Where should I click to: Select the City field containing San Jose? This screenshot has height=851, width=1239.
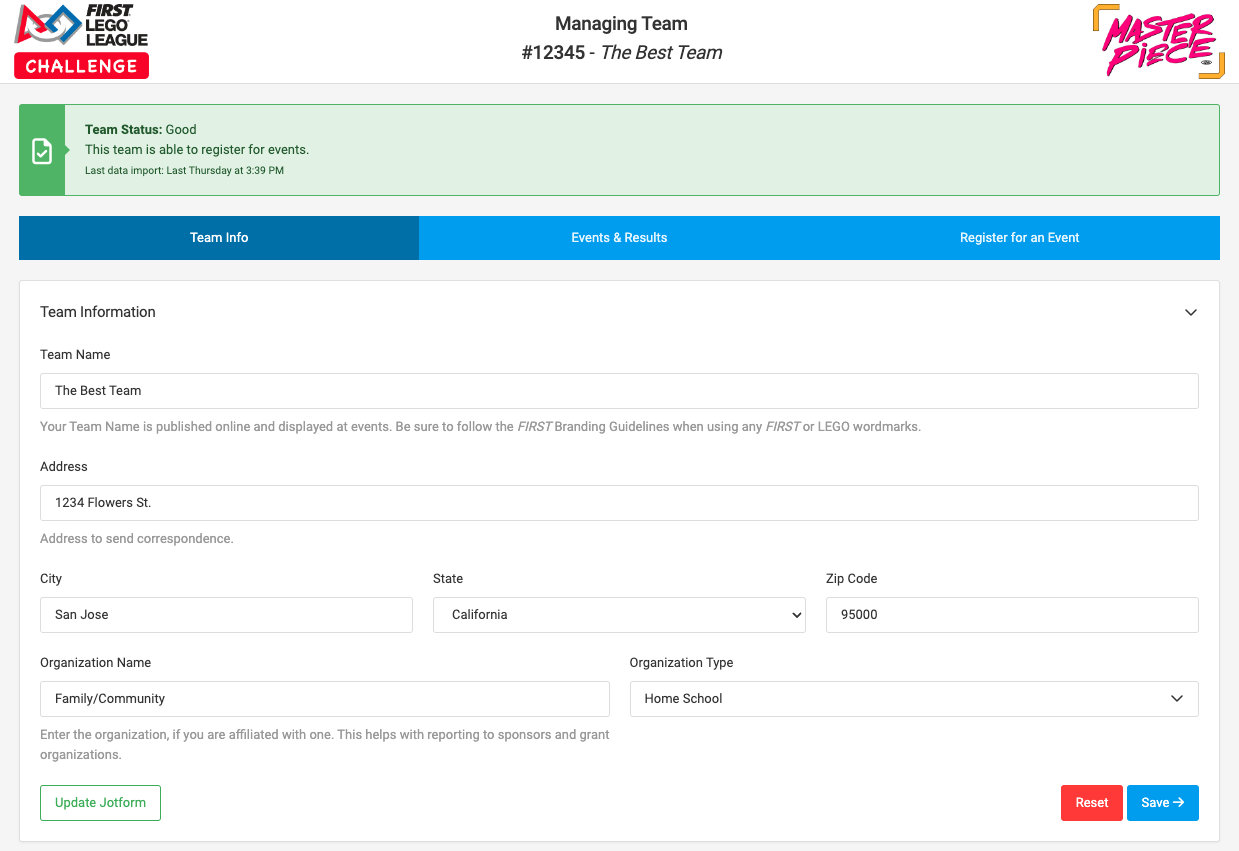click(x=226, y=615)
